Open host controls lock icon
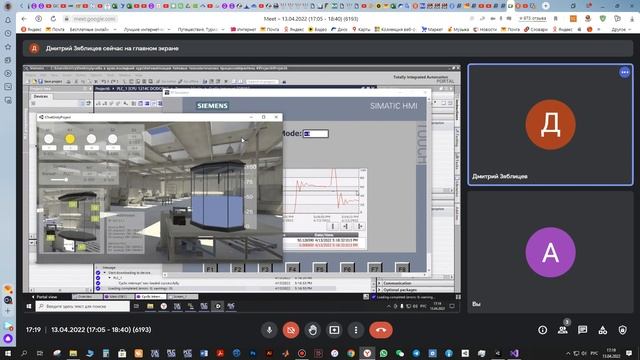The image size is (640, 360). point(622,330)
